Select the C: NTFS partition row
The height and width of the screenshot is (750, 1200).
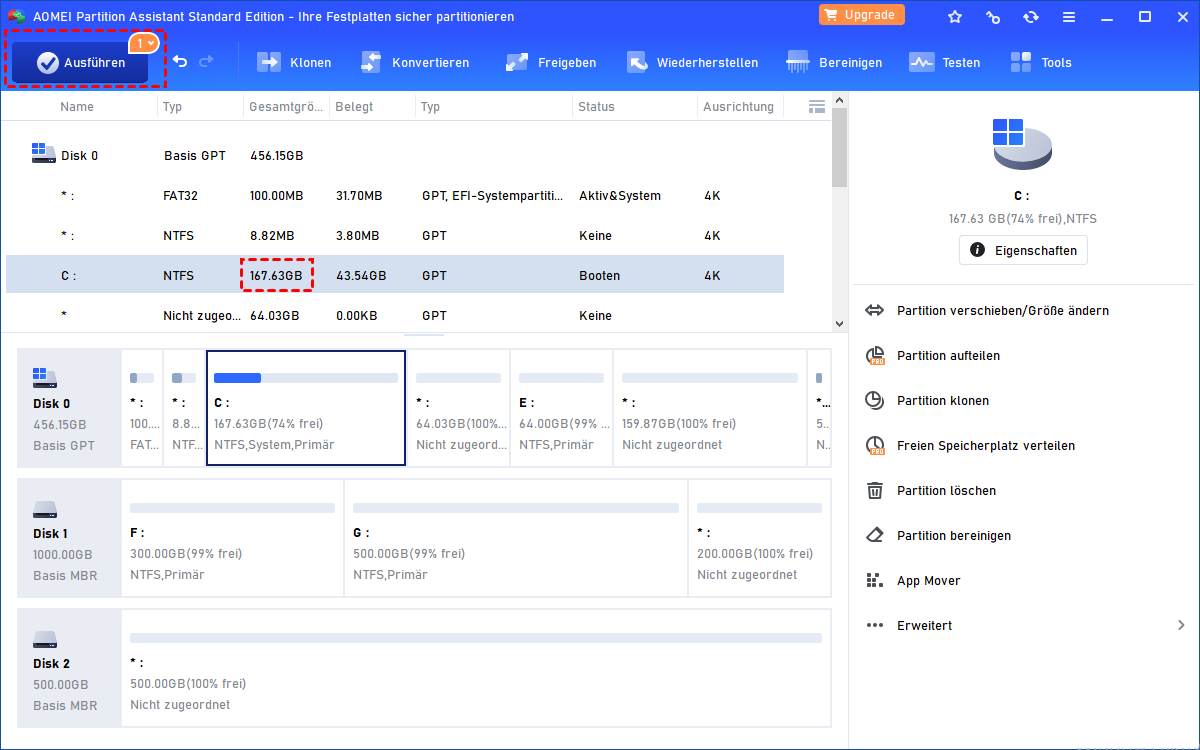395,275
